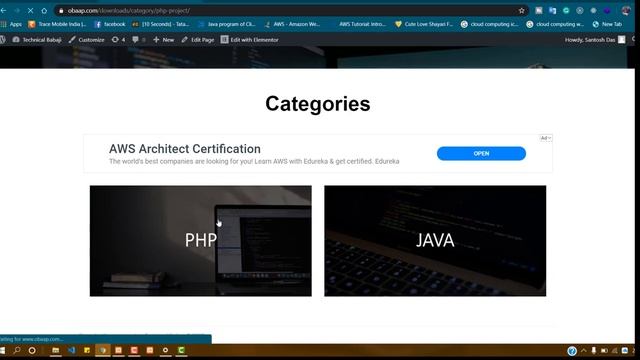Open the Trace Mobile India bookmark
This screenshot has height=360, width=640.
[57, 24]
